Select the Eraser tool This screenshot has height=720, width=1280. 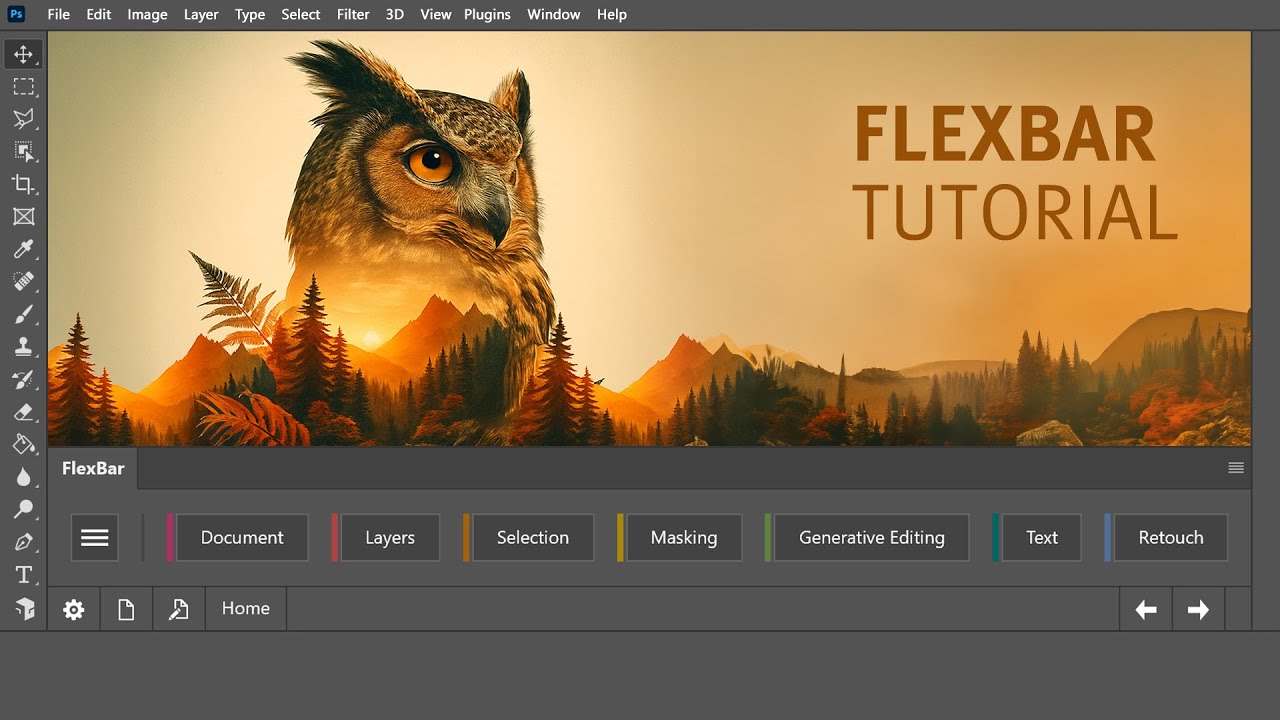[x=23, y=412]
